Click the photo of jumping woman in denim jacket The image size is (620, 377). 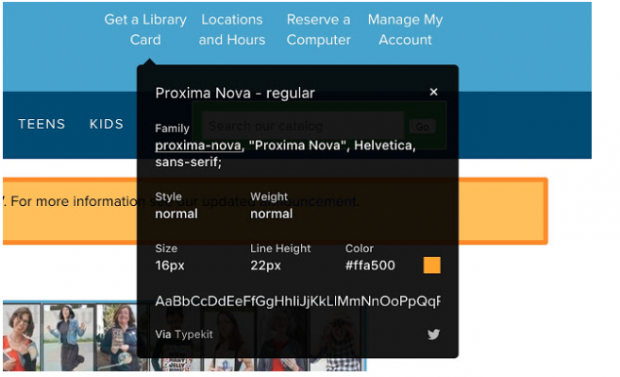pos(68,337)
